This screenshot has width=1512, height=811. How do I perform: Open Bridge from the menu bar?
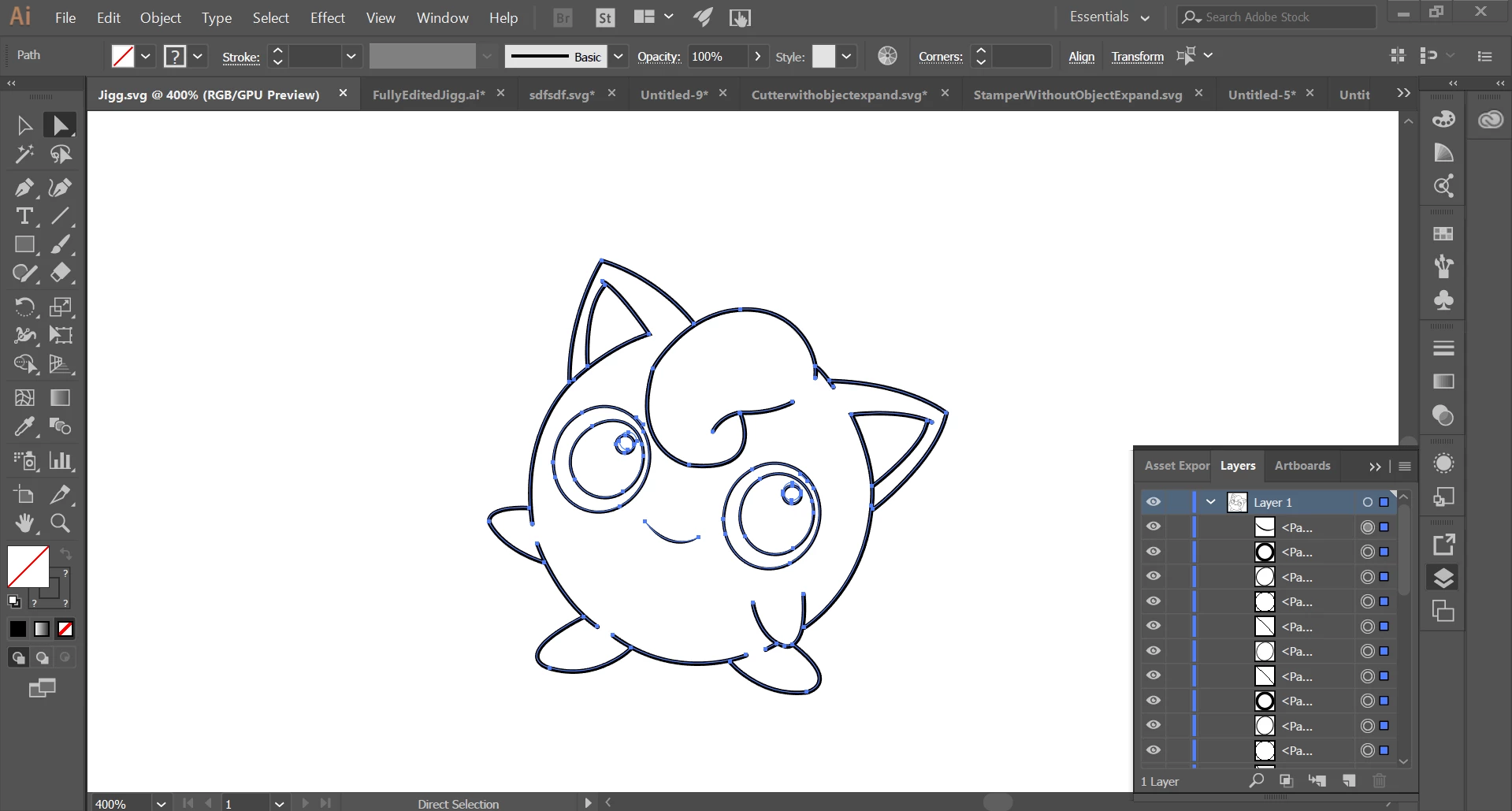(x=563, y=17)
